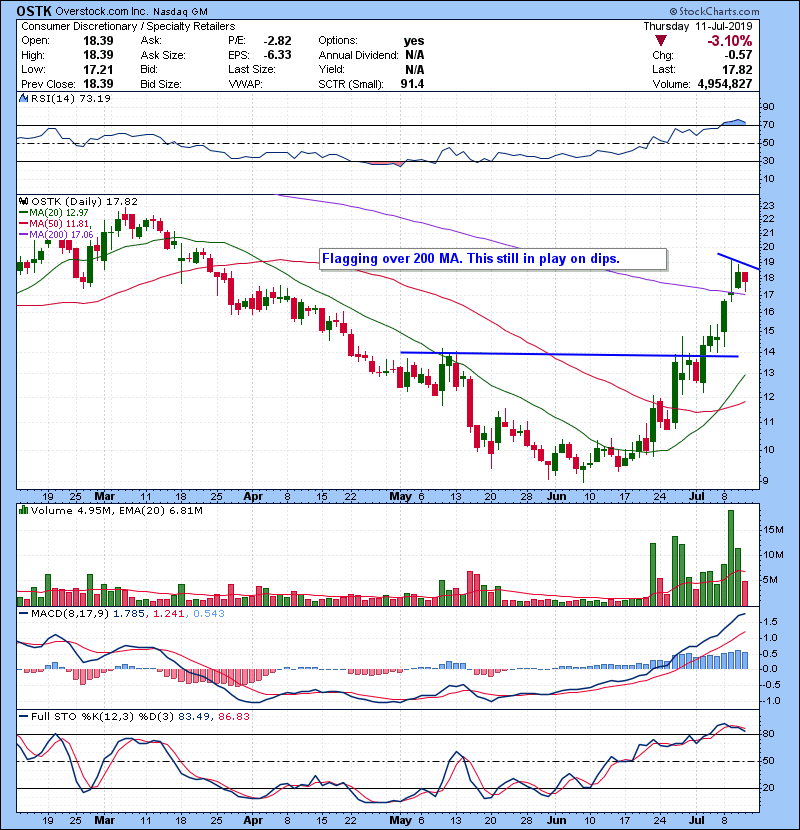Screen dimensions: 800x830
Task: Click the 23 price axis label
Action: pos(768,205)
